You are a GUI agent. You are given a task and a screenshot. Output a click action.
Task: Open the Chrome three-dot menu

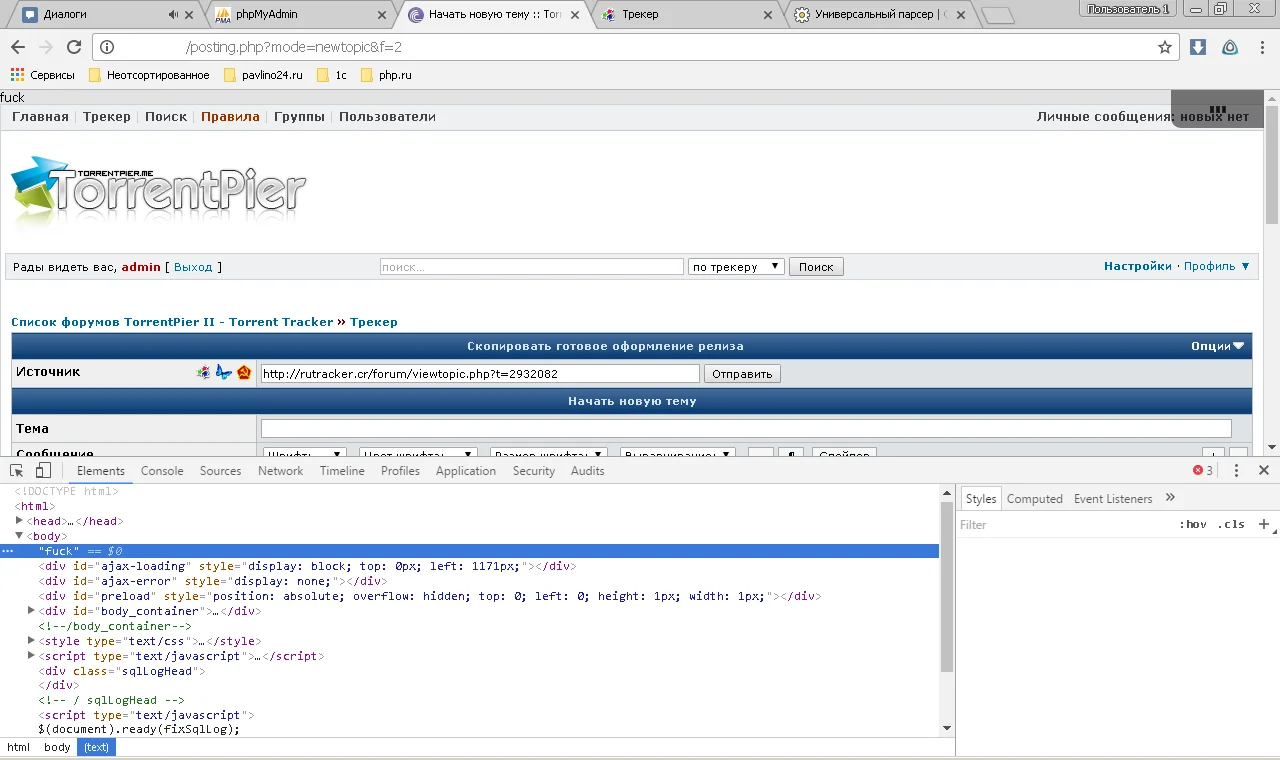point(1260,47)
